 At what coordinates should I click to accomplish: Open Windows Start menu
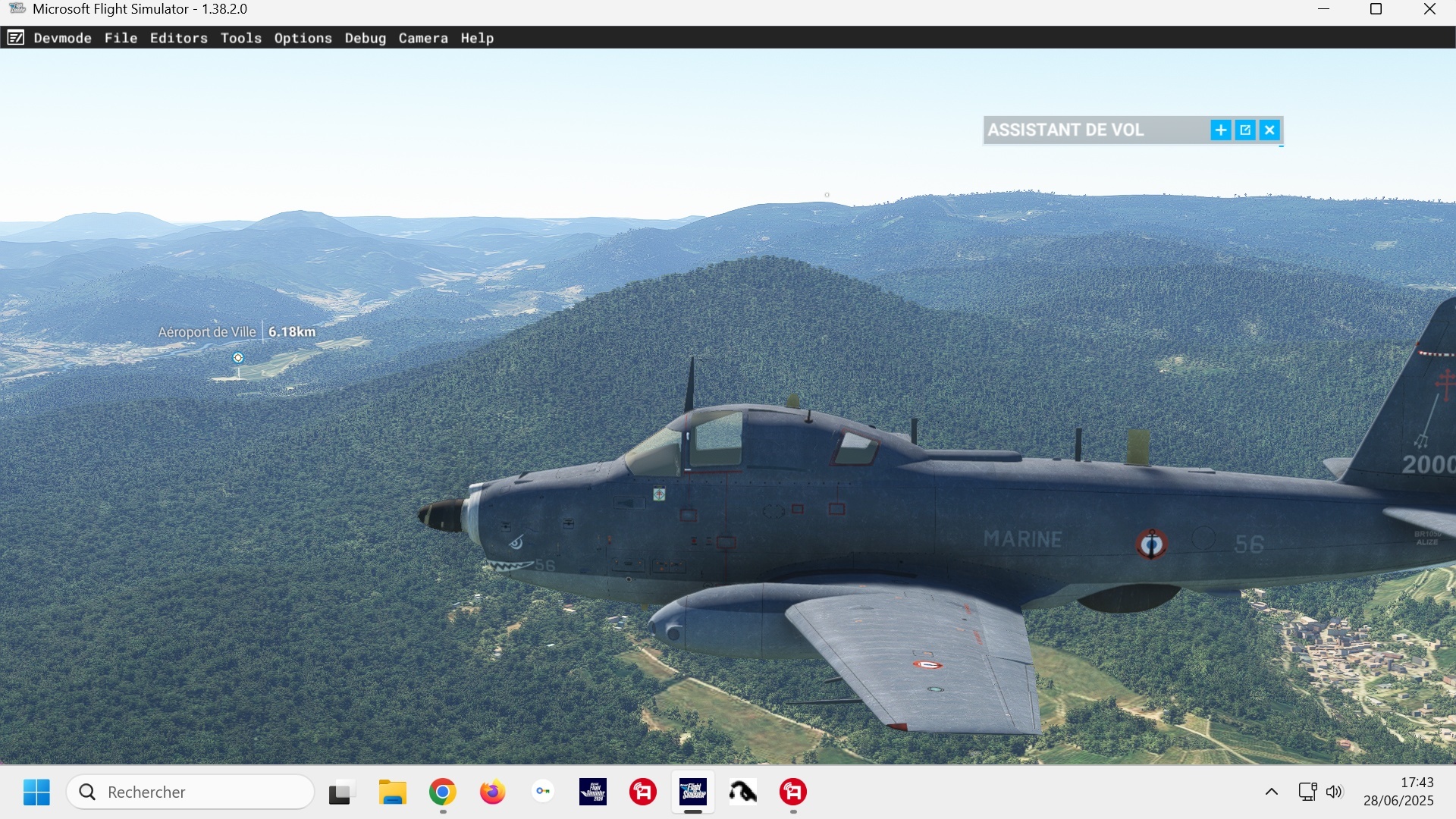(x=36, y=792)
